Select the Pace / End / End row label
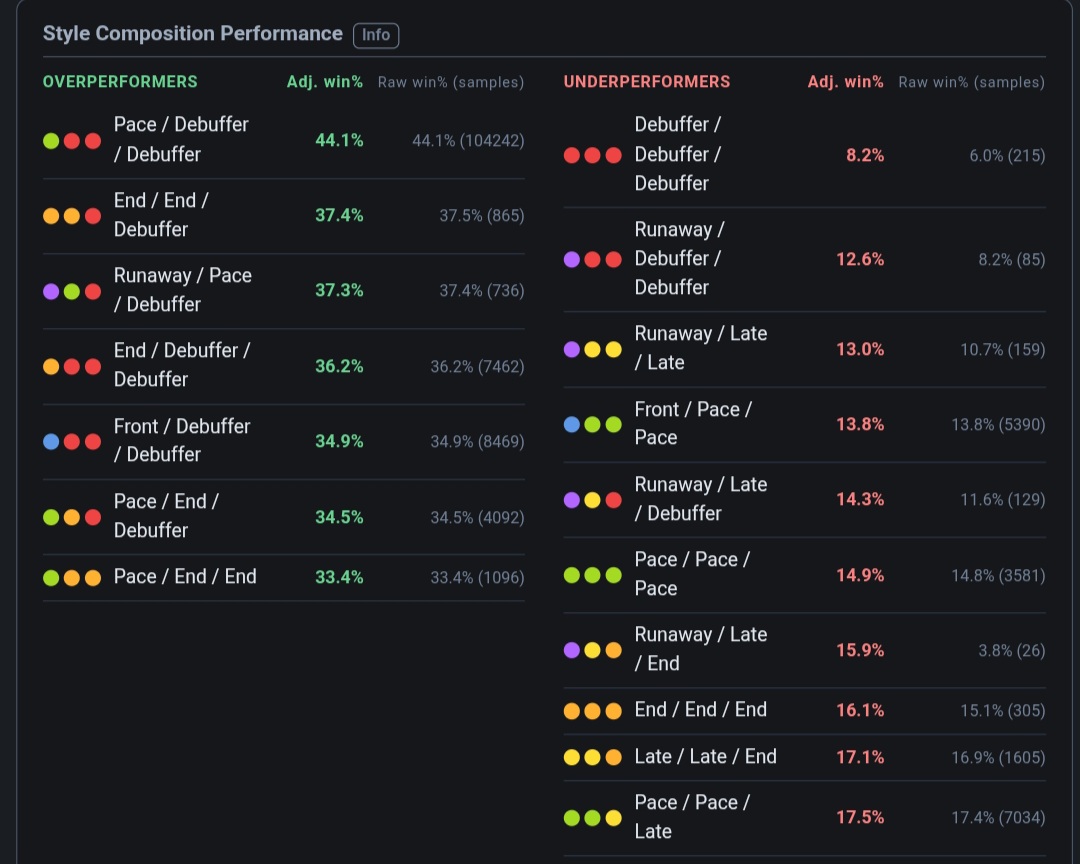 pyautogui.click(x=185, y=576)
